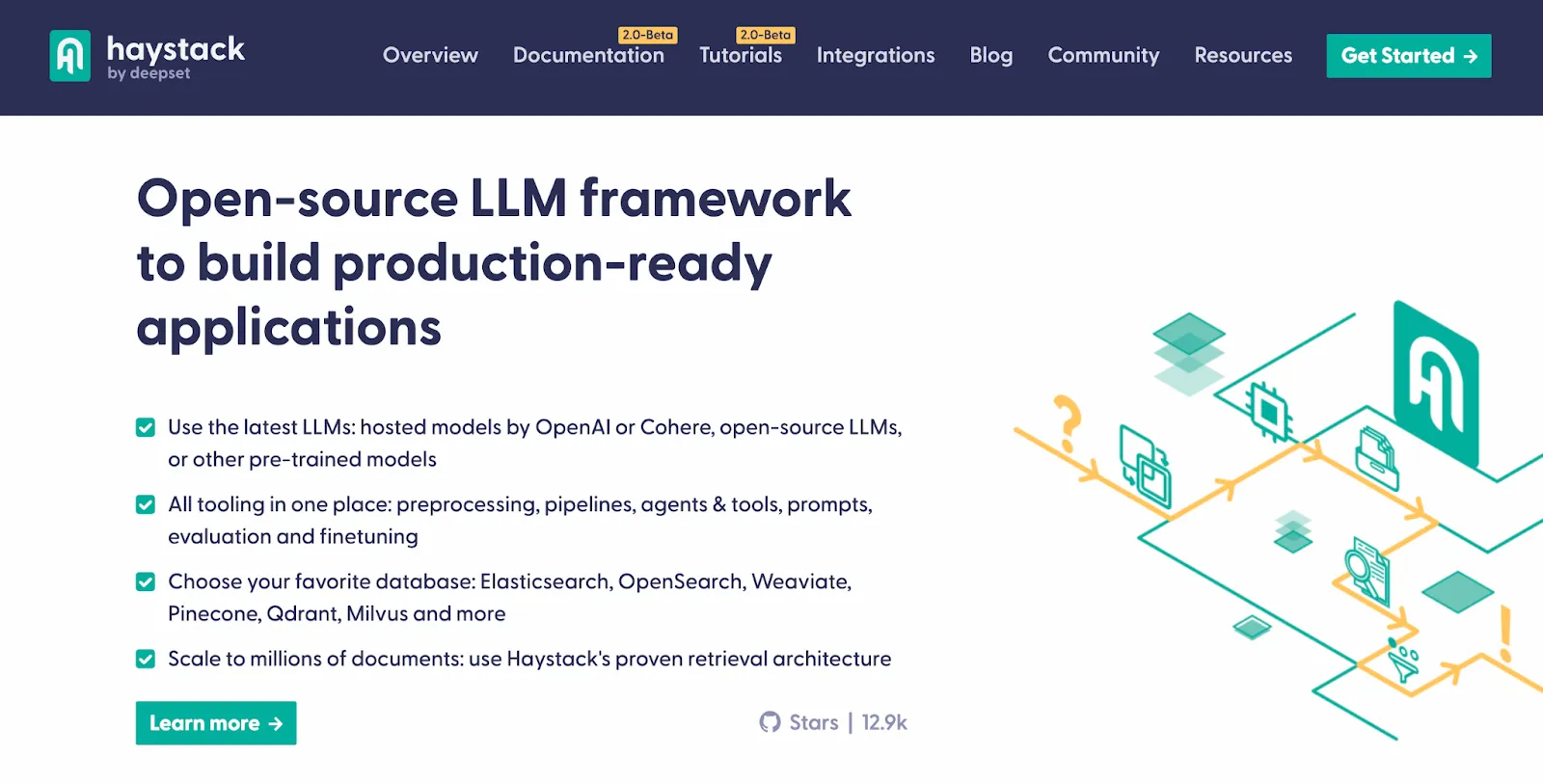This screenshot has width=1543, height=784.
Task: Click the orange question mark in the diagram
Action: [x=1067, y=422]
